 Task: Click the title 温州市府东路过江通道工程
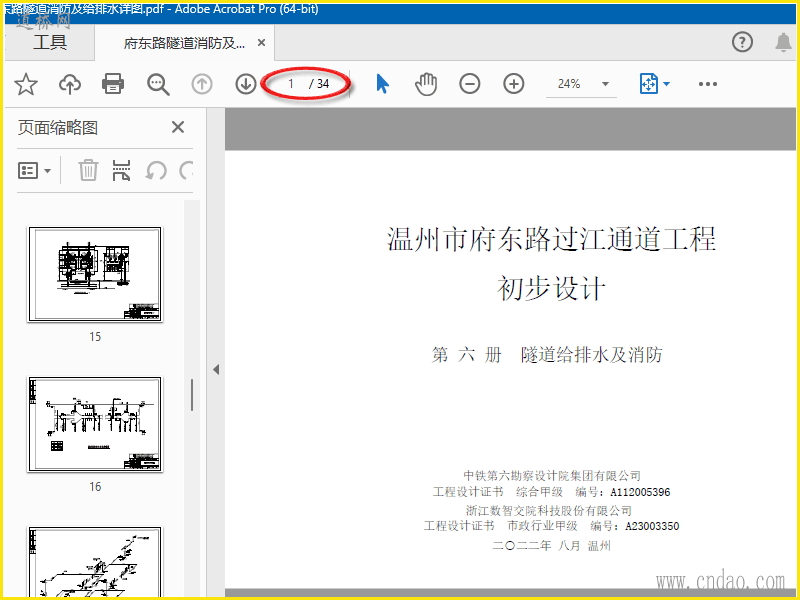coord(551,239)
